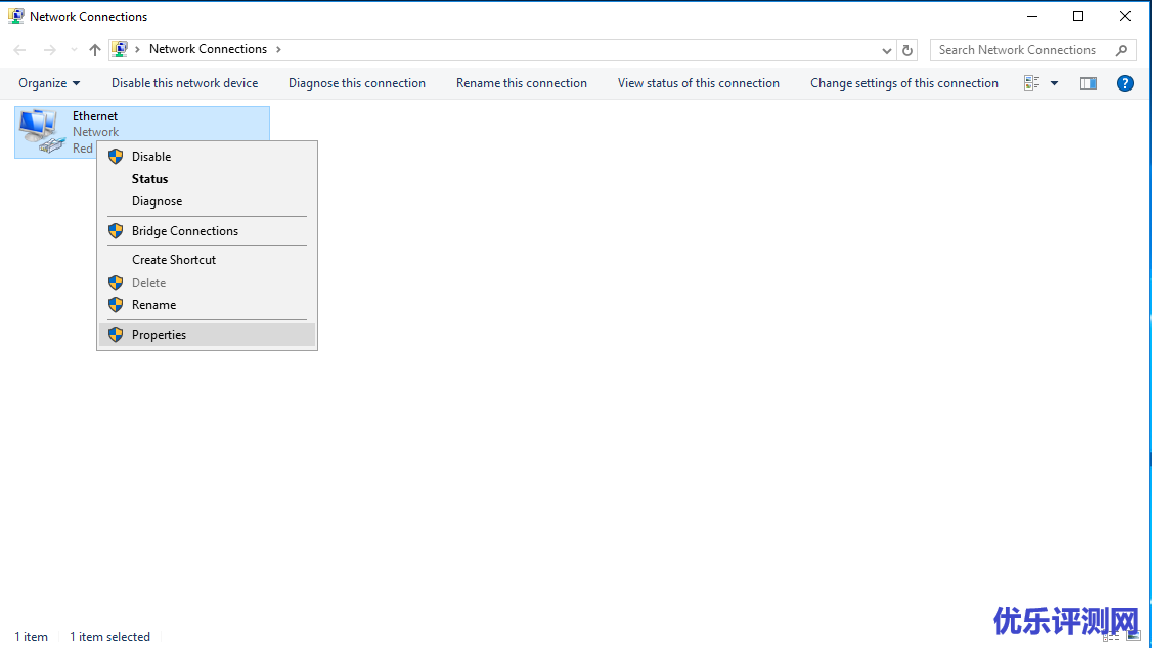
Task: Open the recent locations dropdown
Action: point(74,50)
